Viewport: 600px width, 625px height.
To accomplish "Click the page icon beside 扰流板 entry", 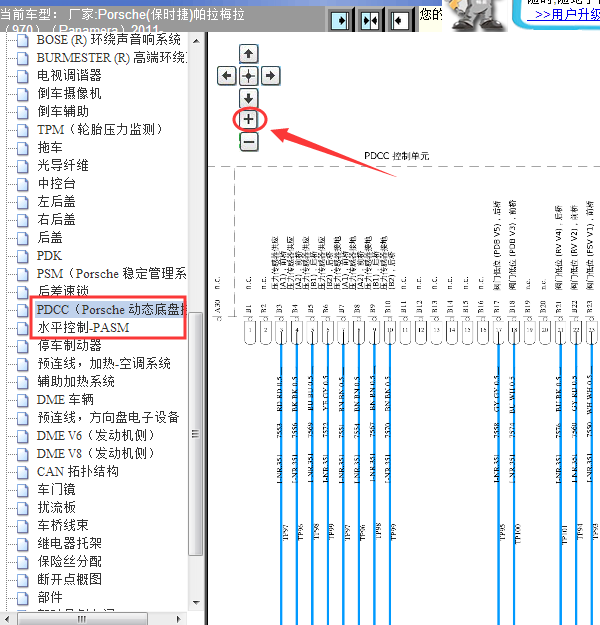I will coord(23,508).
